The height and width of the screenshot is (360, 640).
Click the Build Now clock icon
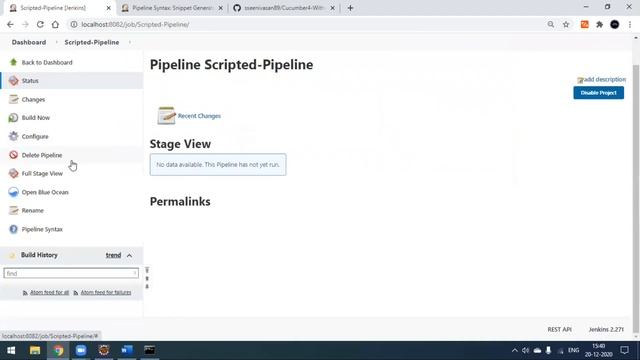13,118
